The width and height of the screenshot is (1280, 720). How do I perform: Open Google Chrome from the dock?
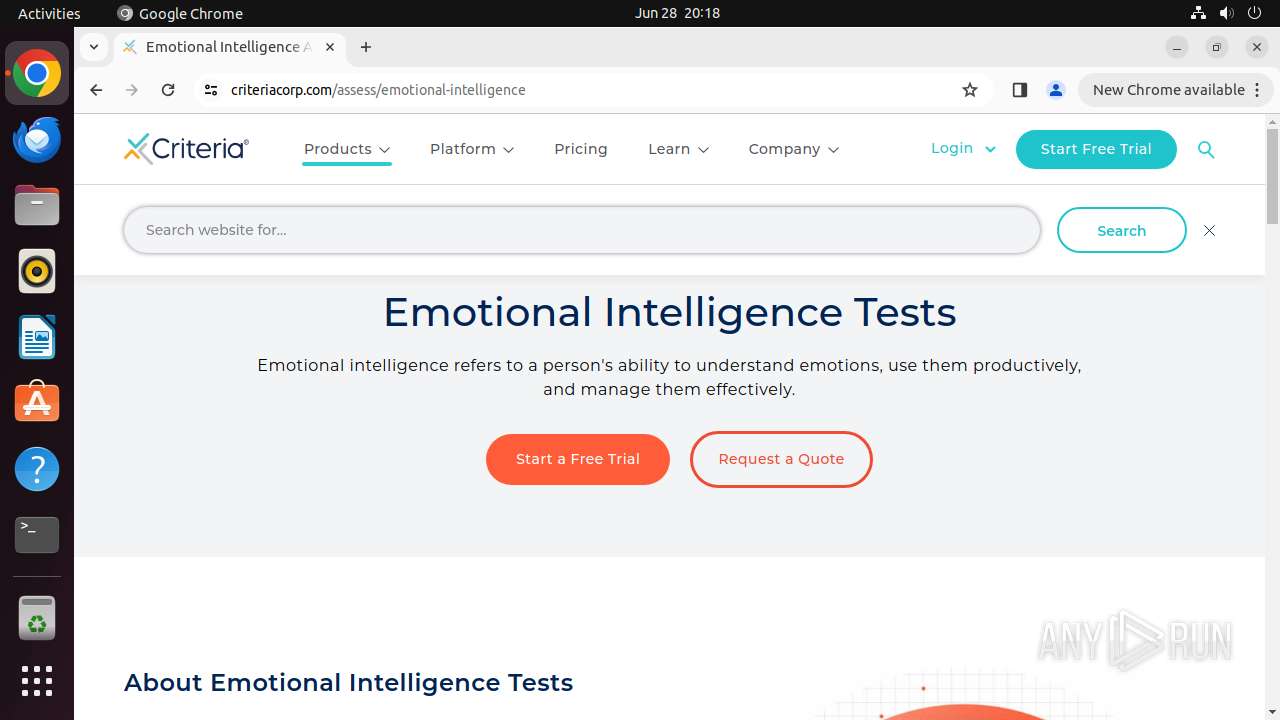(37, 74)
